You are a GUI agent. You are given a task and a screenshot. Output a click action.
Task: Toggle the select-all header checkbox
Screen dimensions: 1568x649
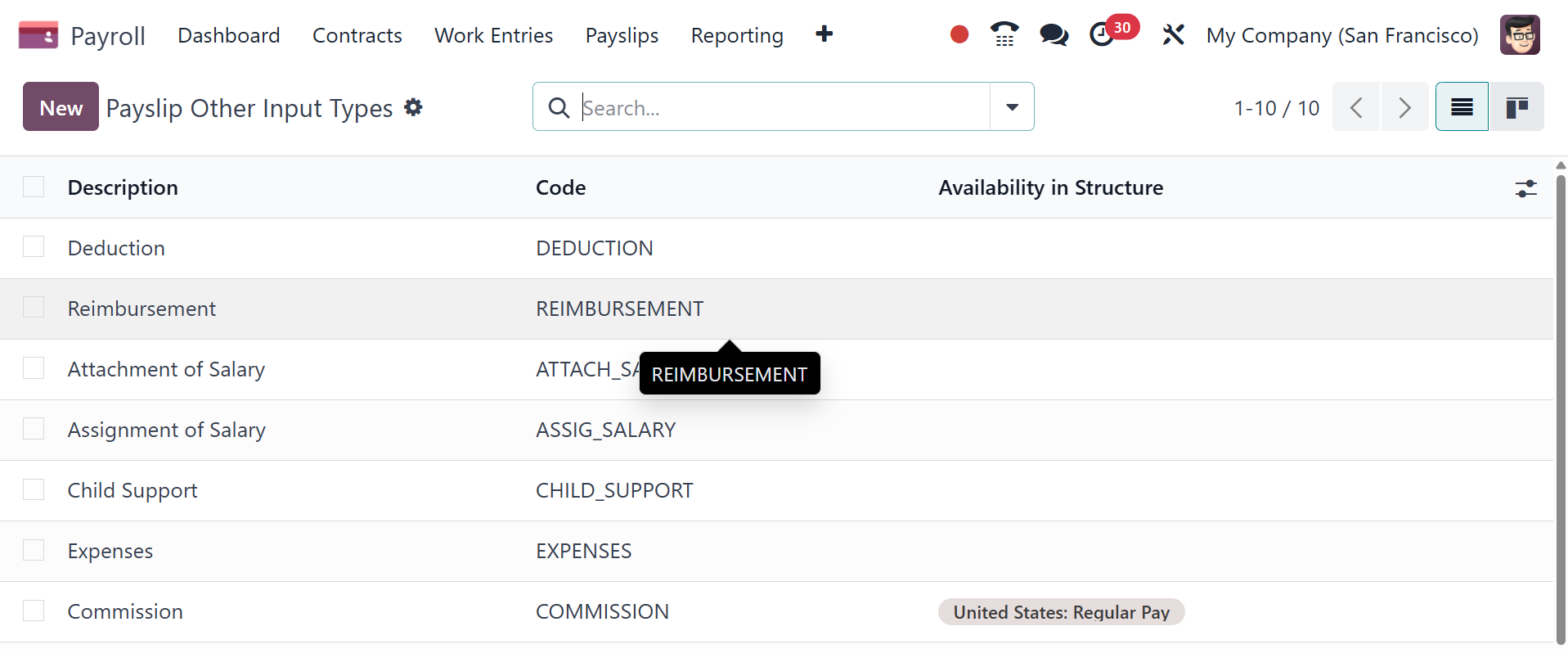[34, 187]
